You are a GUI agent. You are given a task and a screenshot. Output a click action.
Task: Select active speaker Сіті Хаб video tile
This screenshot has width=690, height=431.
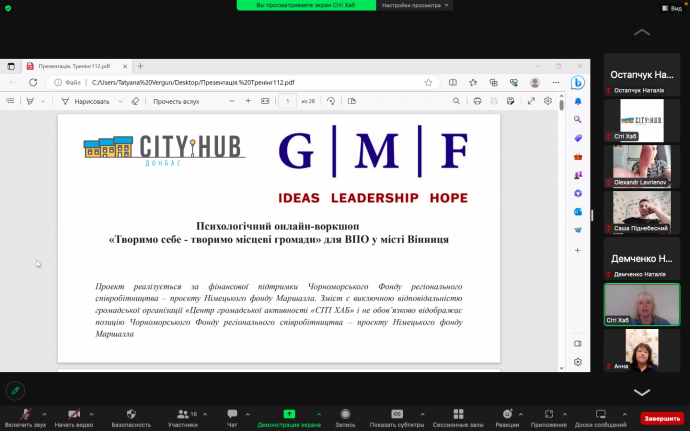tap(642, 304)
